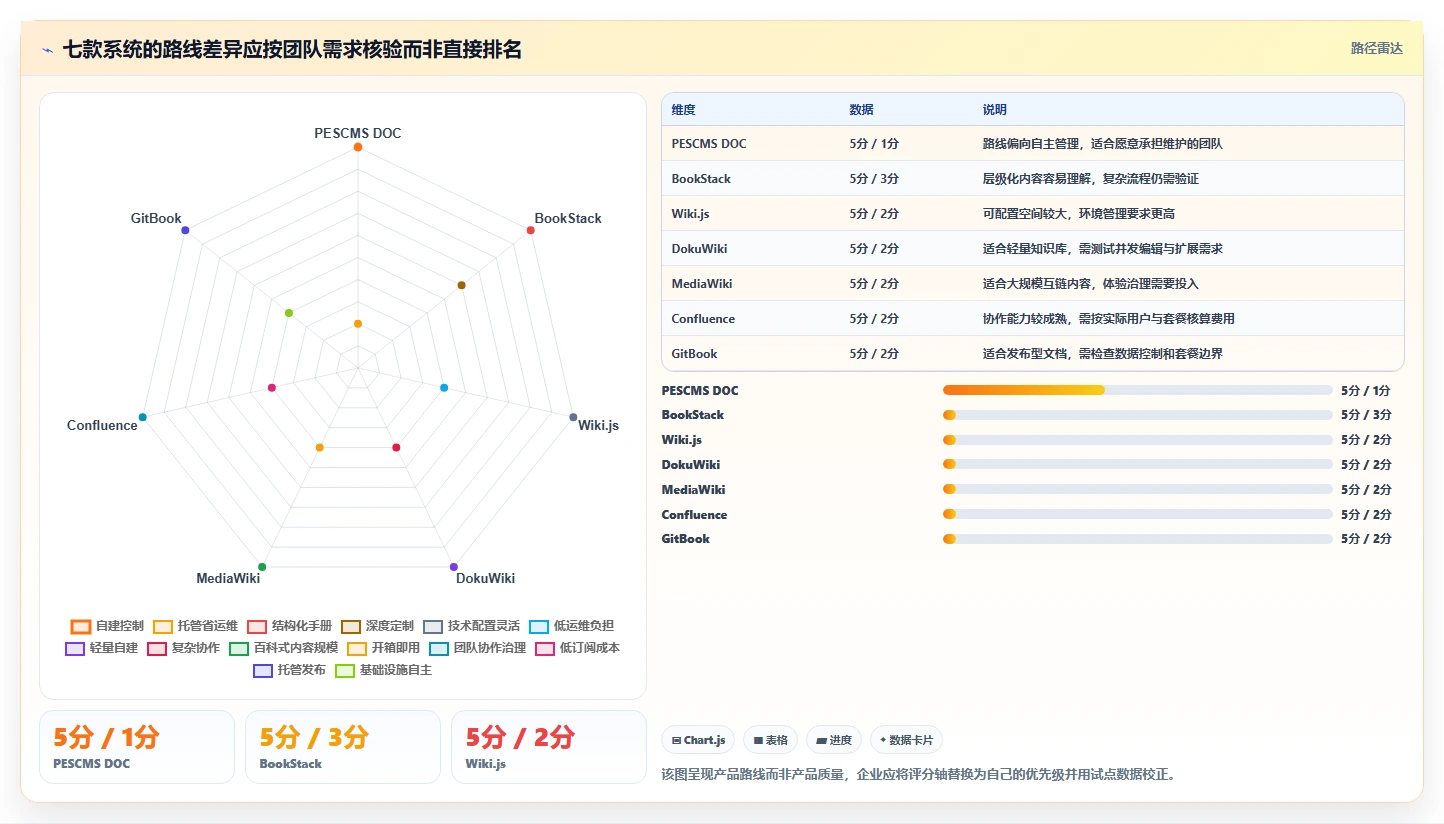Image resolution: width=1444 pixels, height=824 pixels.
Task: Click the 路径雷达 tag in the header
Action: coord(1377,48)
